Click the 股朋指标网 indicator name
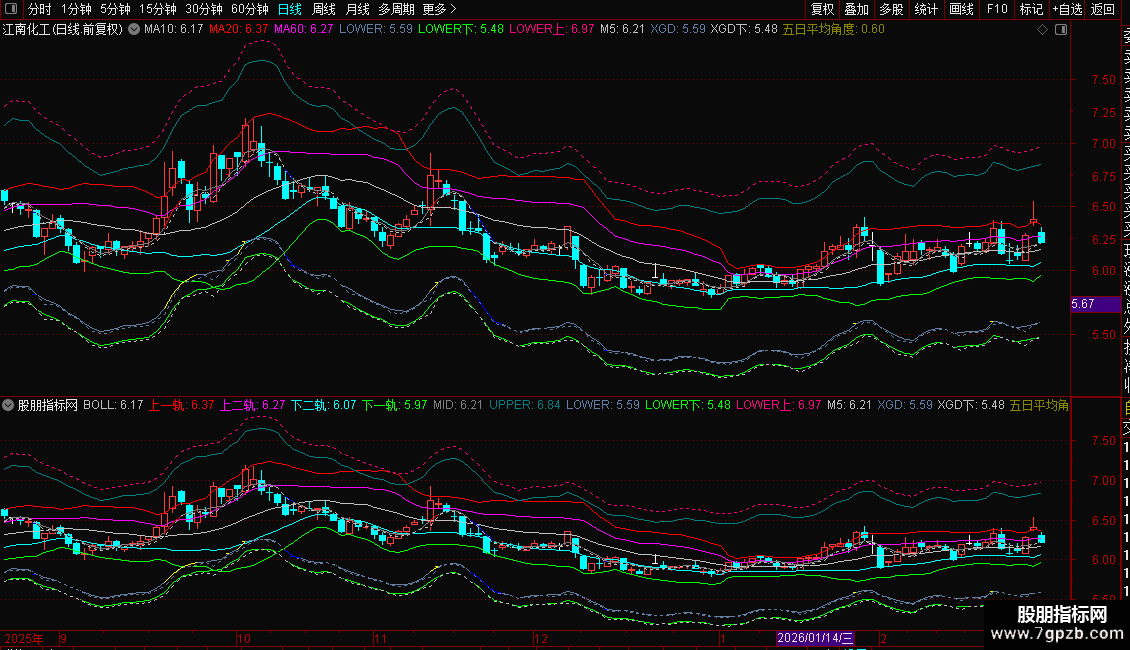1130x650 pixels. click(x=48, y=405)
